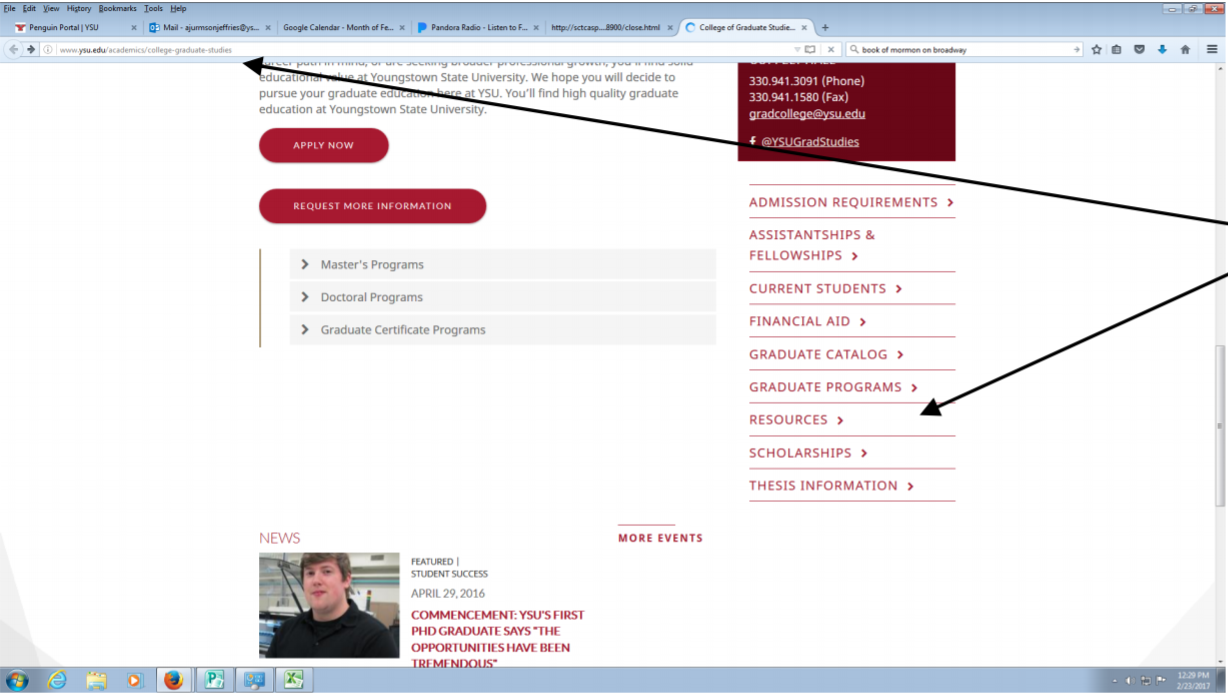The width and height of the screenshot is (1228, 694).
Task: Switch to Firefox in the taskbar
Action: (174, 681)
